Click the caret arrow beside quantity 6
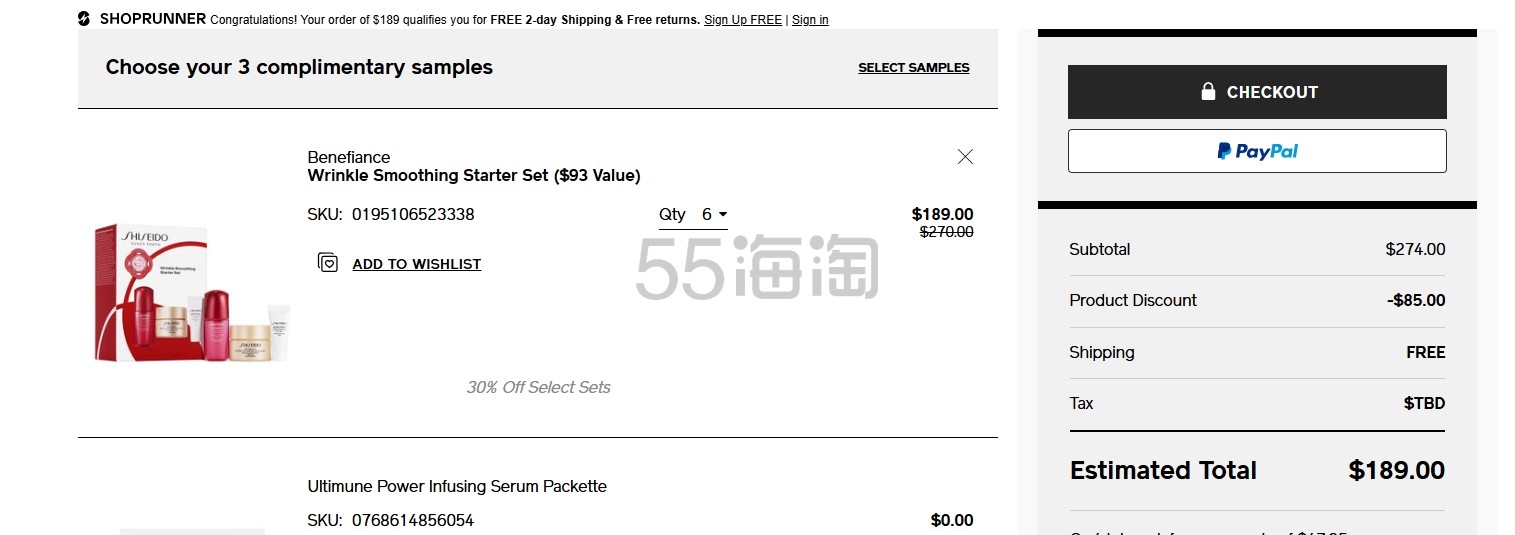The height and width of the screenshot is (535, 1515). 723,215
